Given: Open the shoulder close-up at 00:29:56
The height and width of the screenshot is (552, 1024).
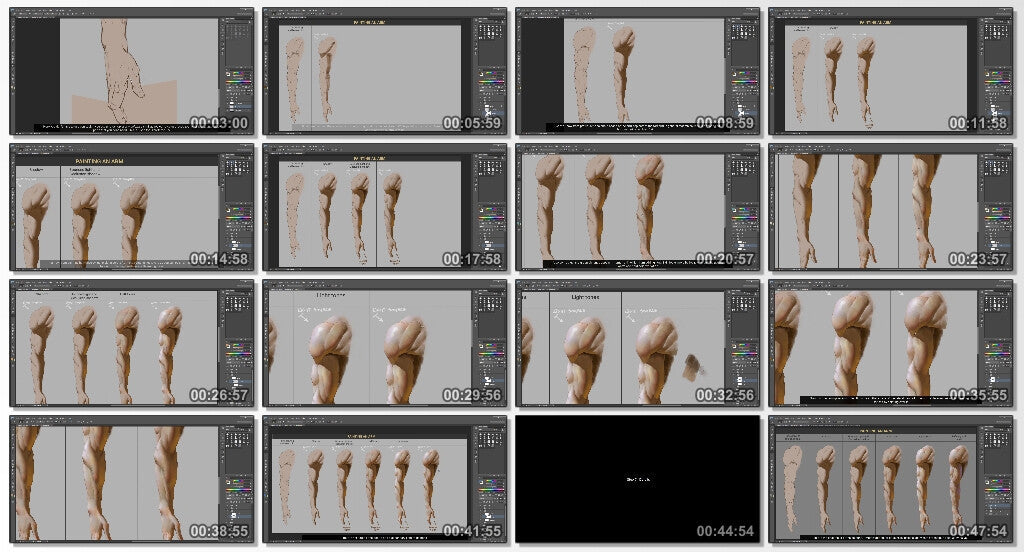Looking at the screenshot, I should (x=385, y=343).
